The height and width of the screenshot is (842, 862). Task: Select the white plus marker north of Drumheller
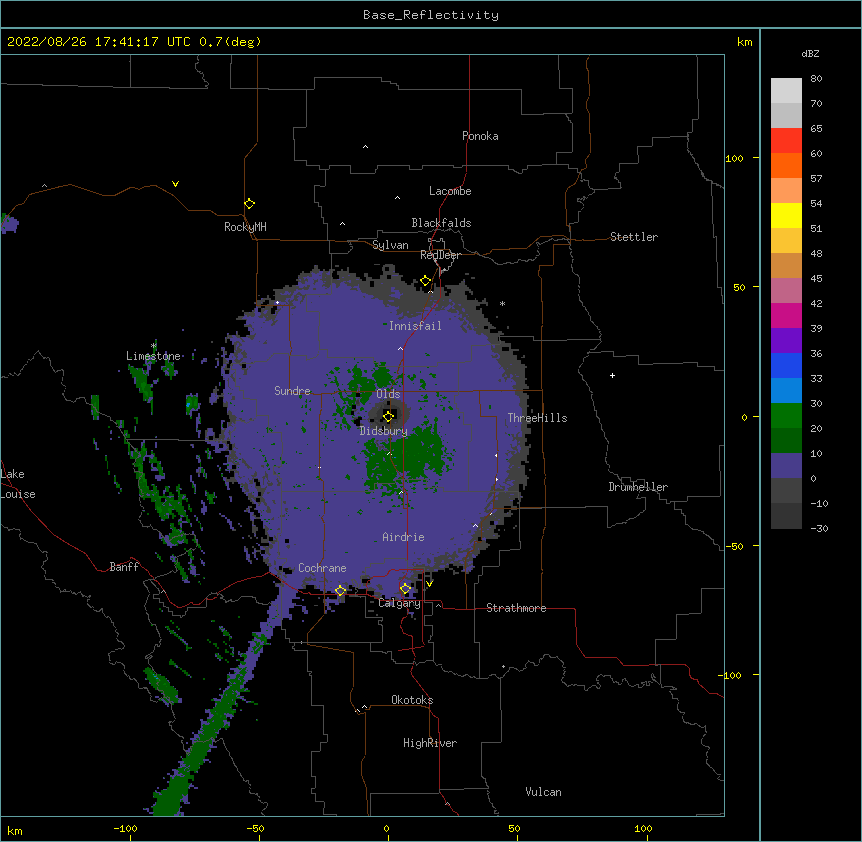pyautogui.click(x=612, y=375)
